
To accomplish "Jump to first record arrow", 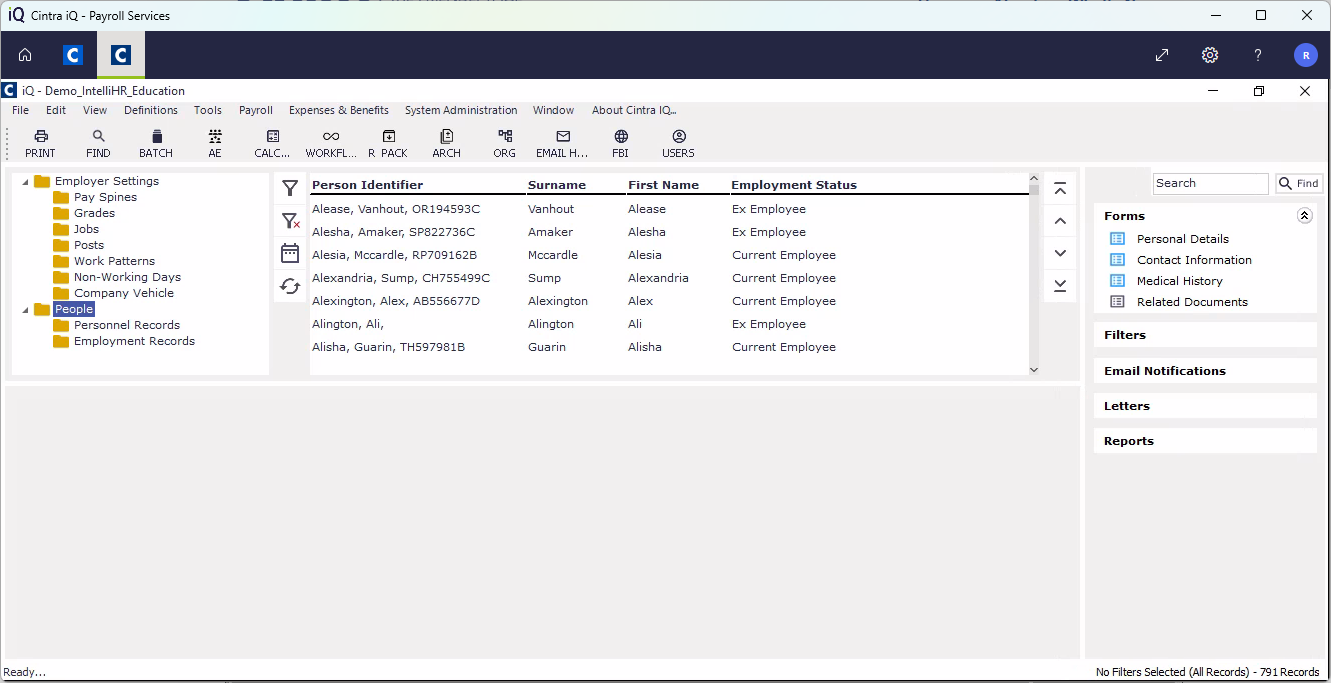I will (1061, 189).
